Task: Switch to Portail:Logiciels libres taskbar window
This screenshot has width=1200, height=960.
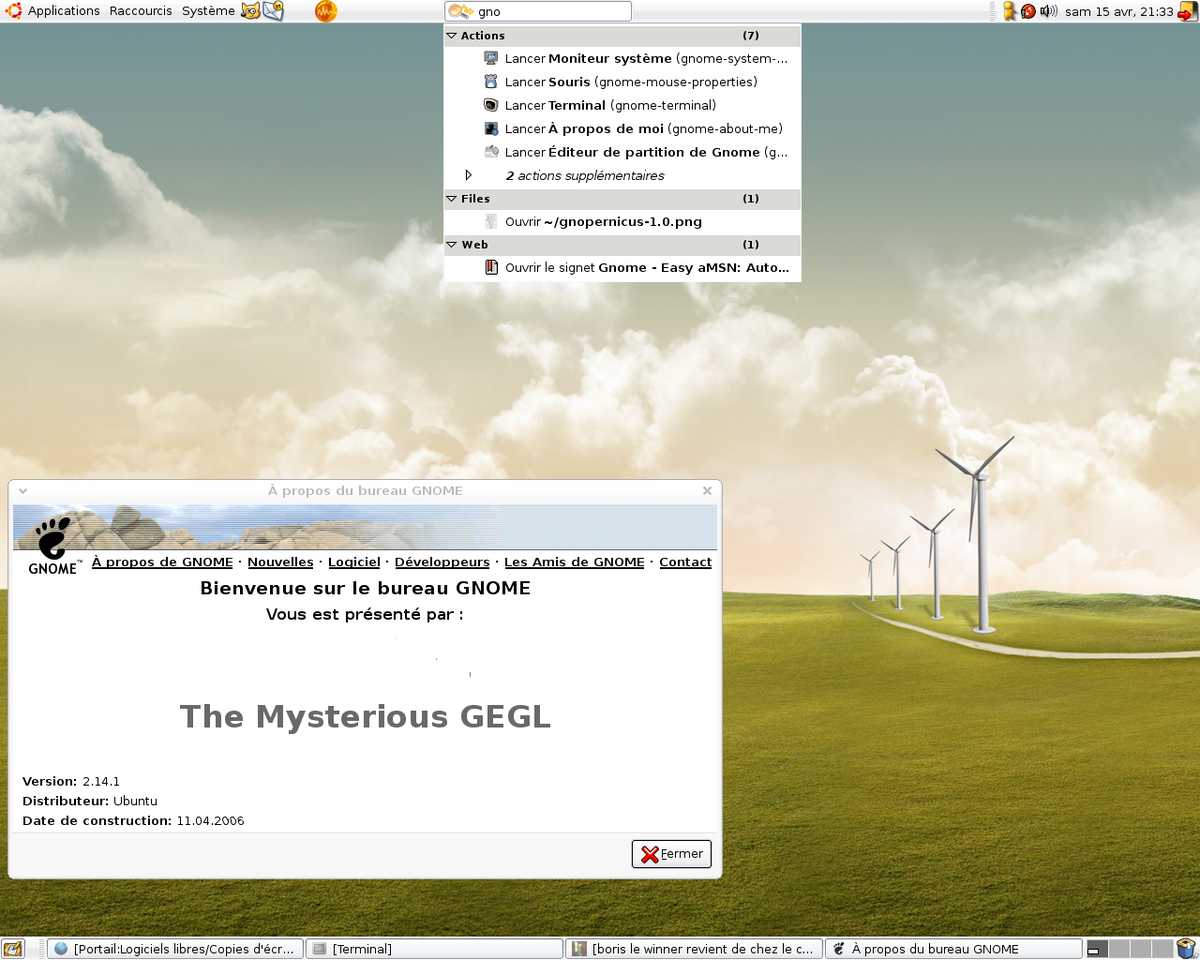Action: [x=175, y=949]
